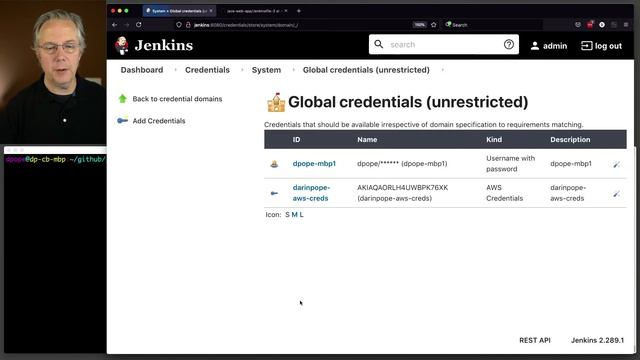This screenshot has width=640, height=360.
Task: Click the browser forward arrow
Action: coord(127,24)
